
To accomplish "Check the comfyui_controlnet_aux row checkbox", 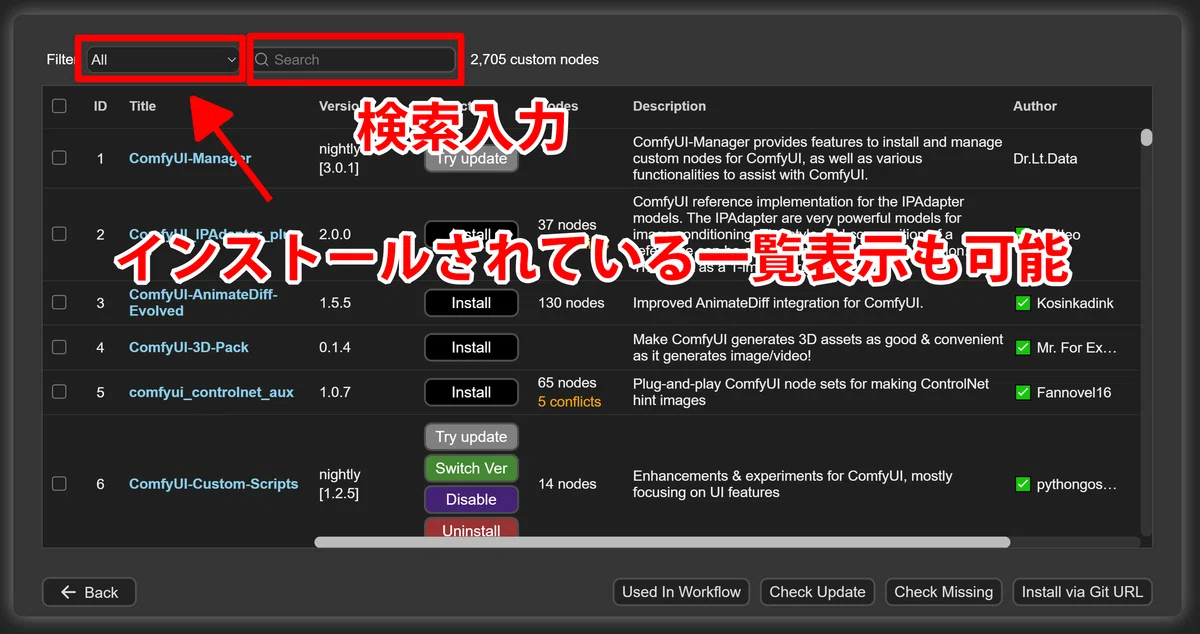I will 59,392.
